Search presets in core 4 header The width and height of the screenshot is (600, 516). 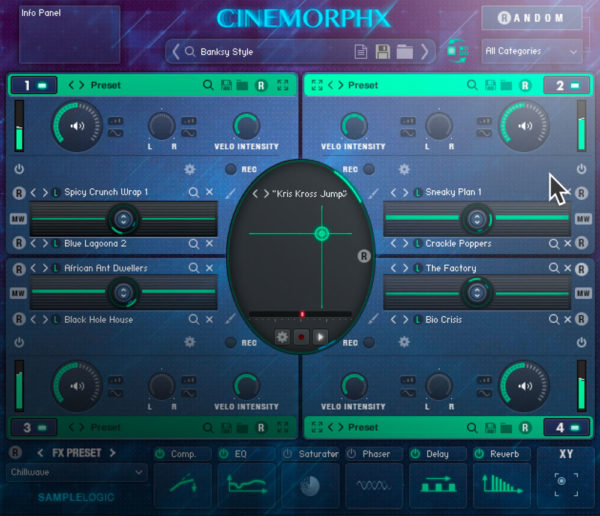pos(472,428)
